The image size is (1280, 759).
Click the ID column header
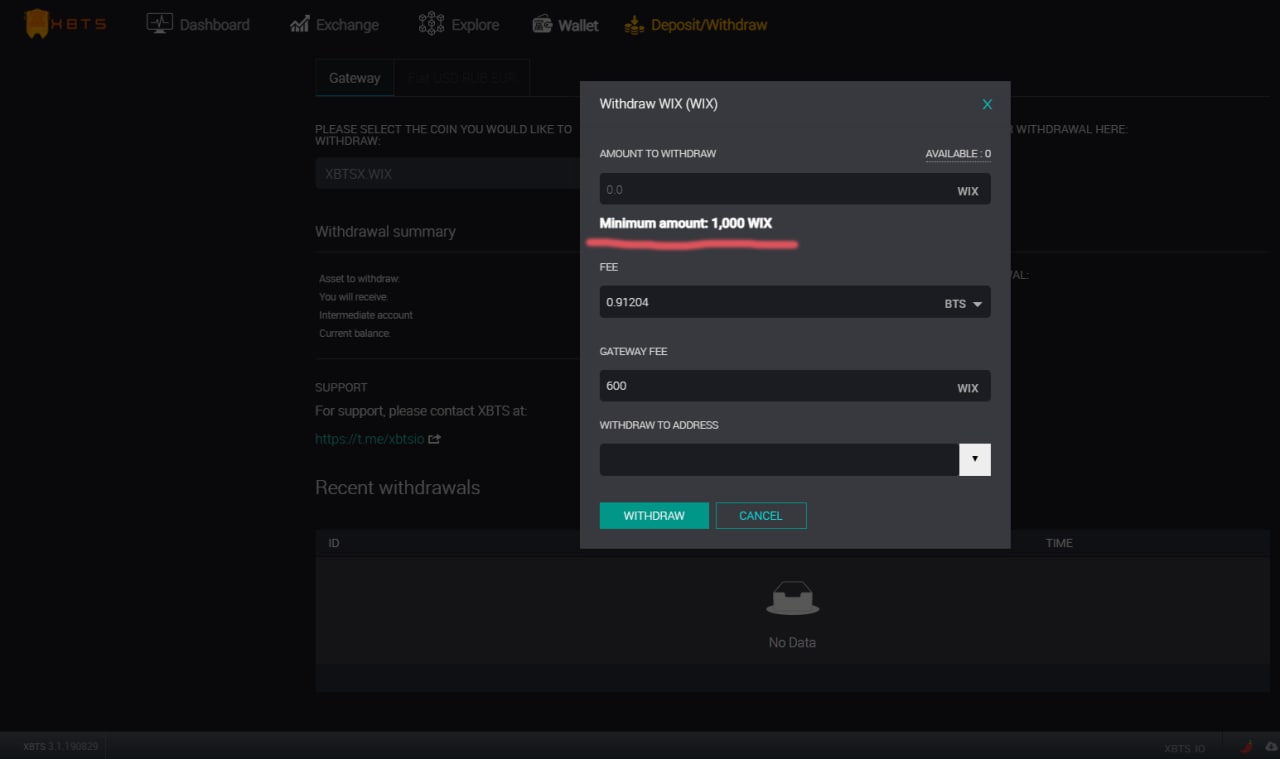334,543
